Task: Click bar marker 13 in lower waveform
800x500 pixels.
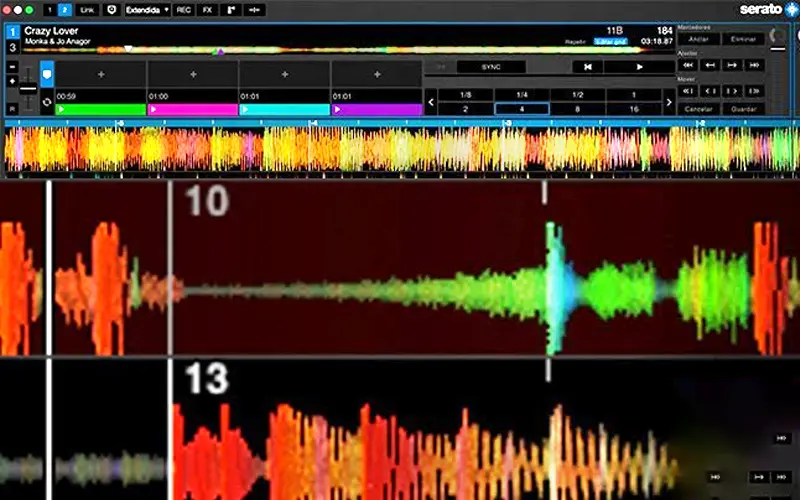Action: pos(206,379)
